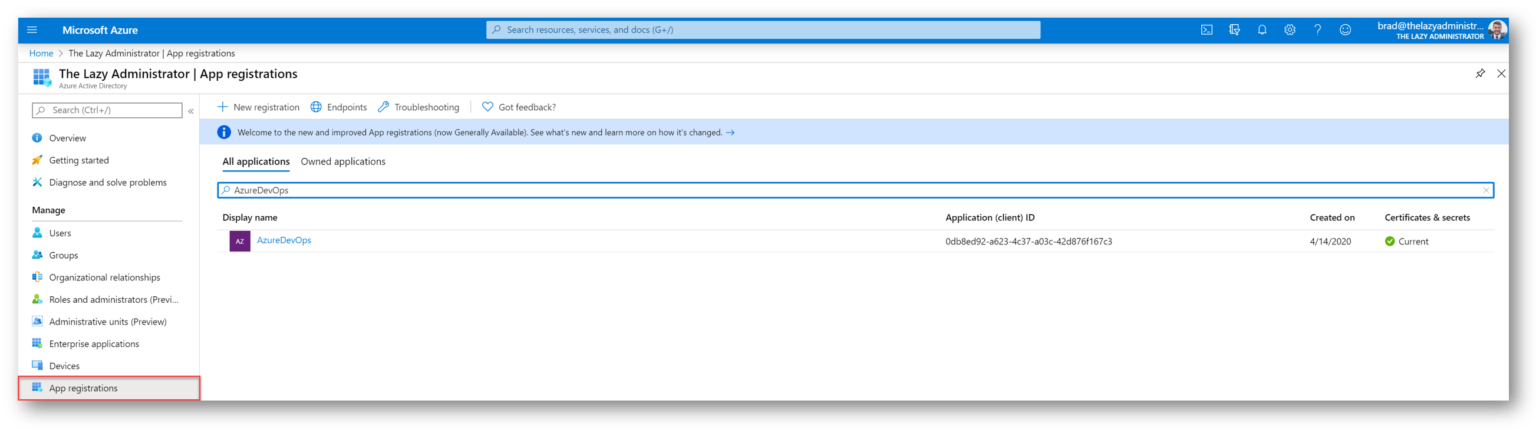Clear the AzureDevOps search filter
This screenshot has height=430, width=1536.
coord(1486,190)
